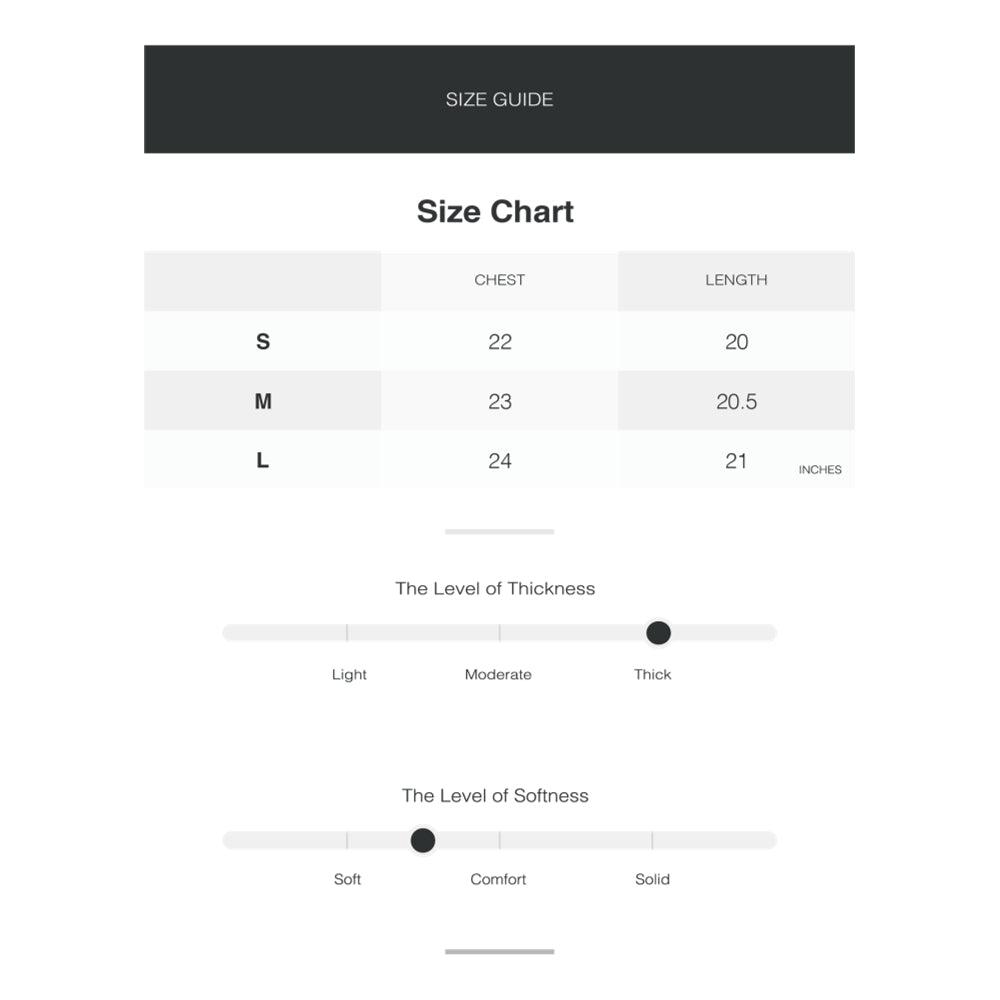The image size is (1000, 1000).
Task: Click chest value 23 for size M
Action: point(500,401)
